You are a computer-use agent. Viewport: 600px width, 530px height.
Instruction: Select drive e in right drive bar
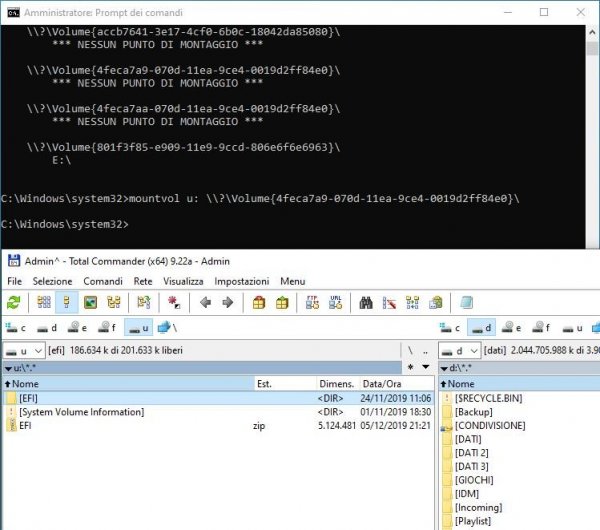click(512, 328)
